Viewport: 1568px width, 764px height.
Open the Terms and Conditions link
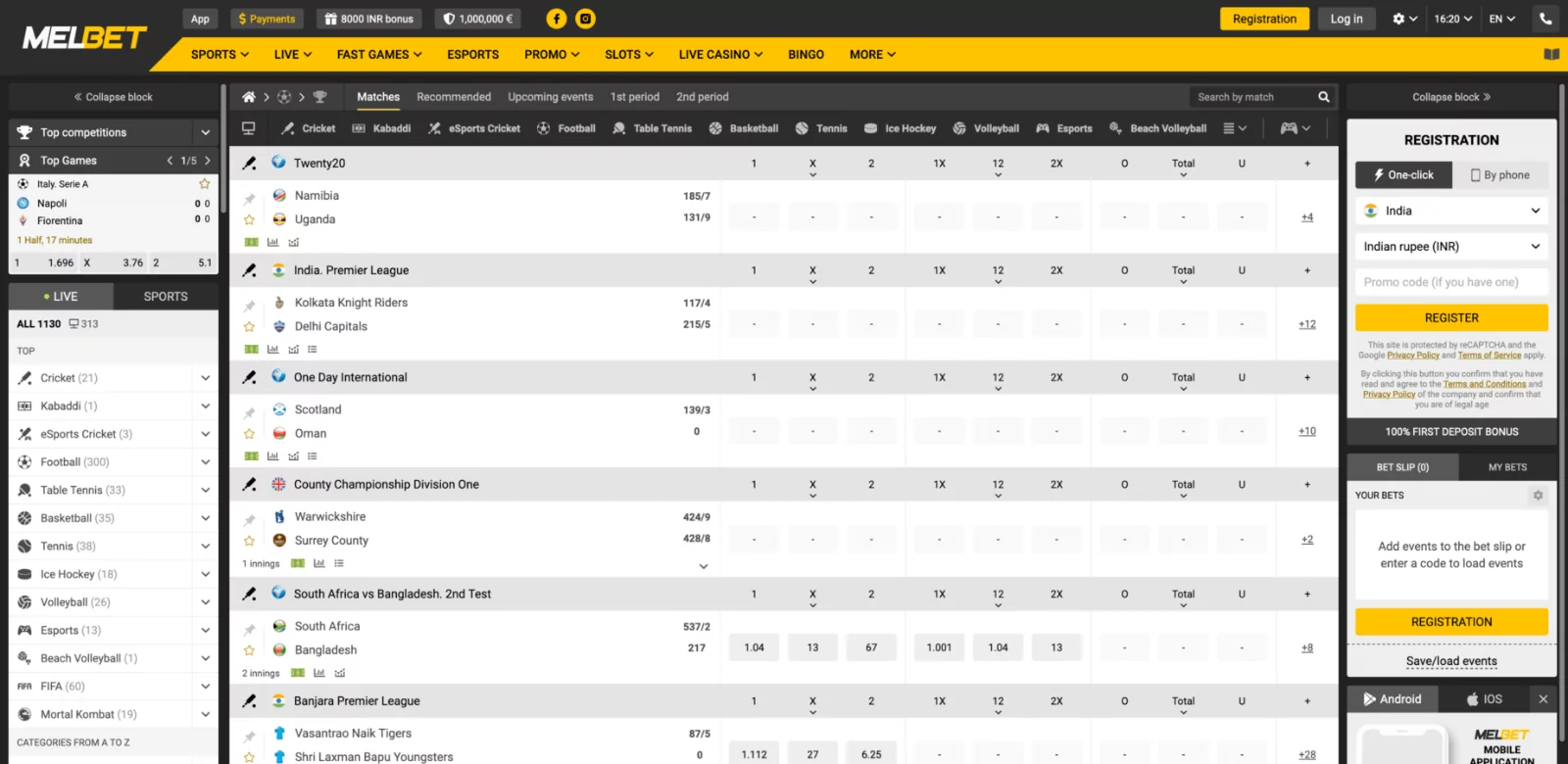pyautogui.click(x=1485, y=384)
